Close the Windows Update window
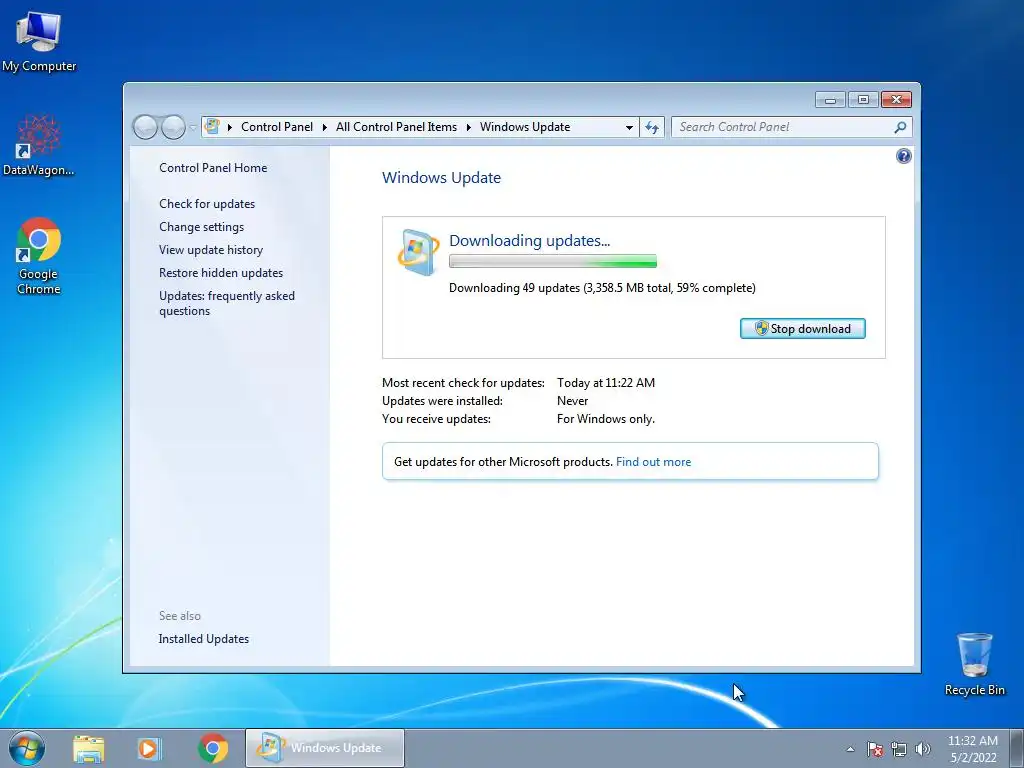 [896, 99]
